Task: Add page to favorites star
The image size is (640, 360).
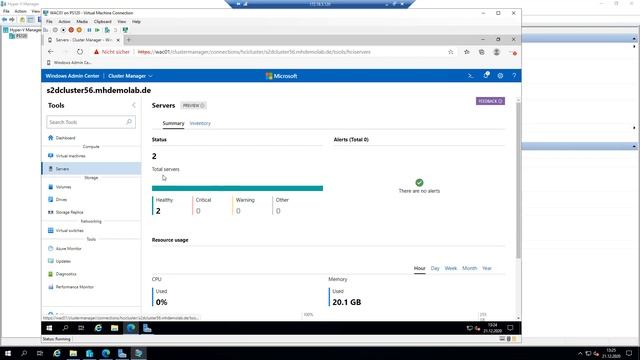Action: [x=451, y=52]
